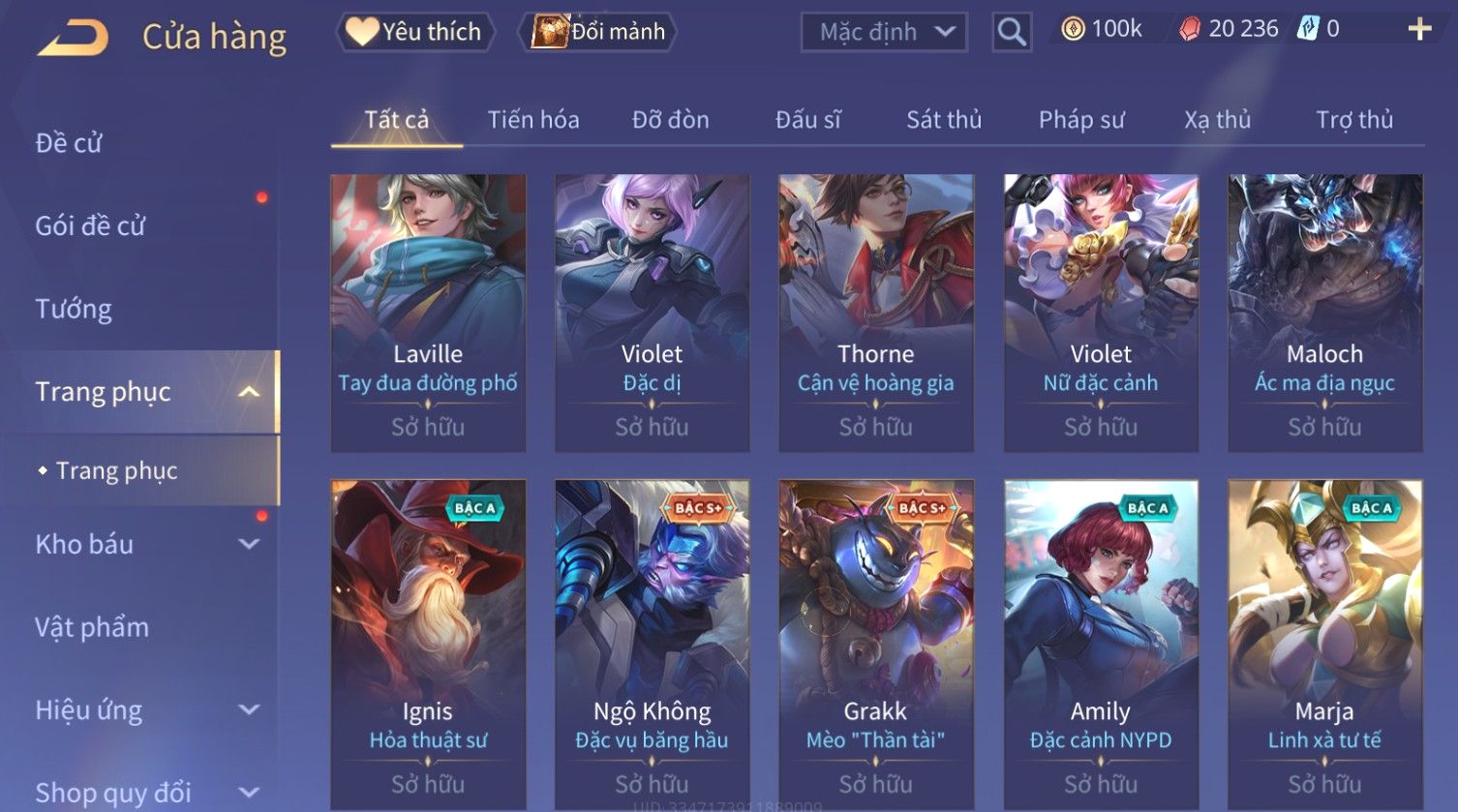Viewport: 1458px width, 812px height.
Task: Expand the Kho báu sidebar section
Action: point(249,544)
